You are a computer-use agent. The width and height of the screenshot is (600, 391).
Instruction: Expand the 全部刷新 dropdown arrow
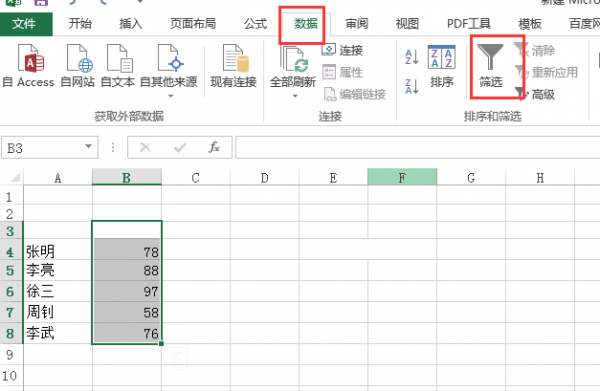click(x=295, y=96)
